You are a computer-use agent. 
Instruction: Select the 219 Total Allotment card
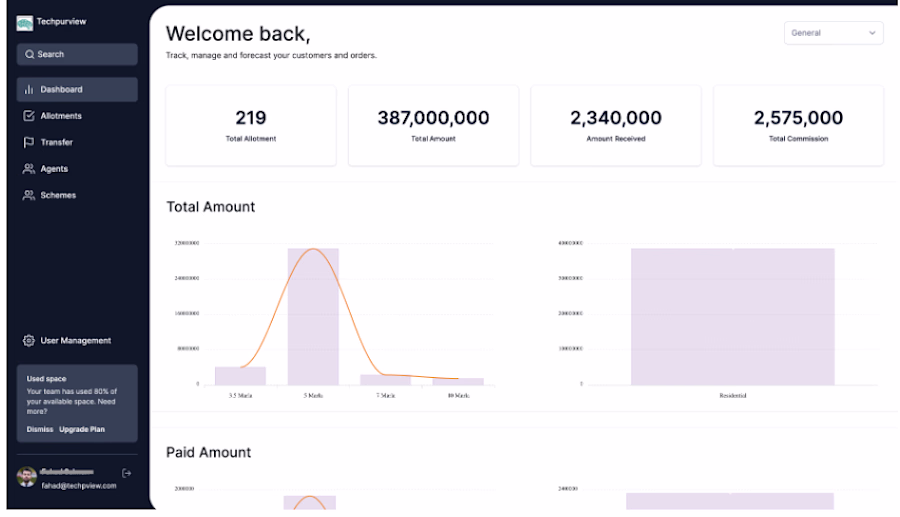251,126
